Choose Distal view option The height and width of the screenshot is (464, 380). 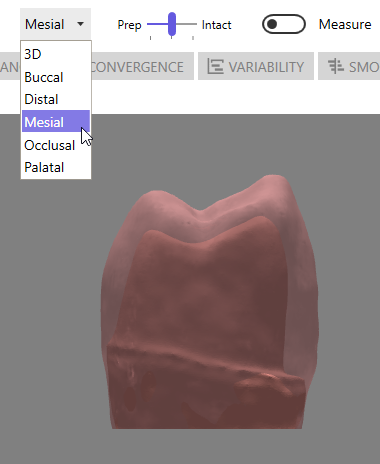56,99
